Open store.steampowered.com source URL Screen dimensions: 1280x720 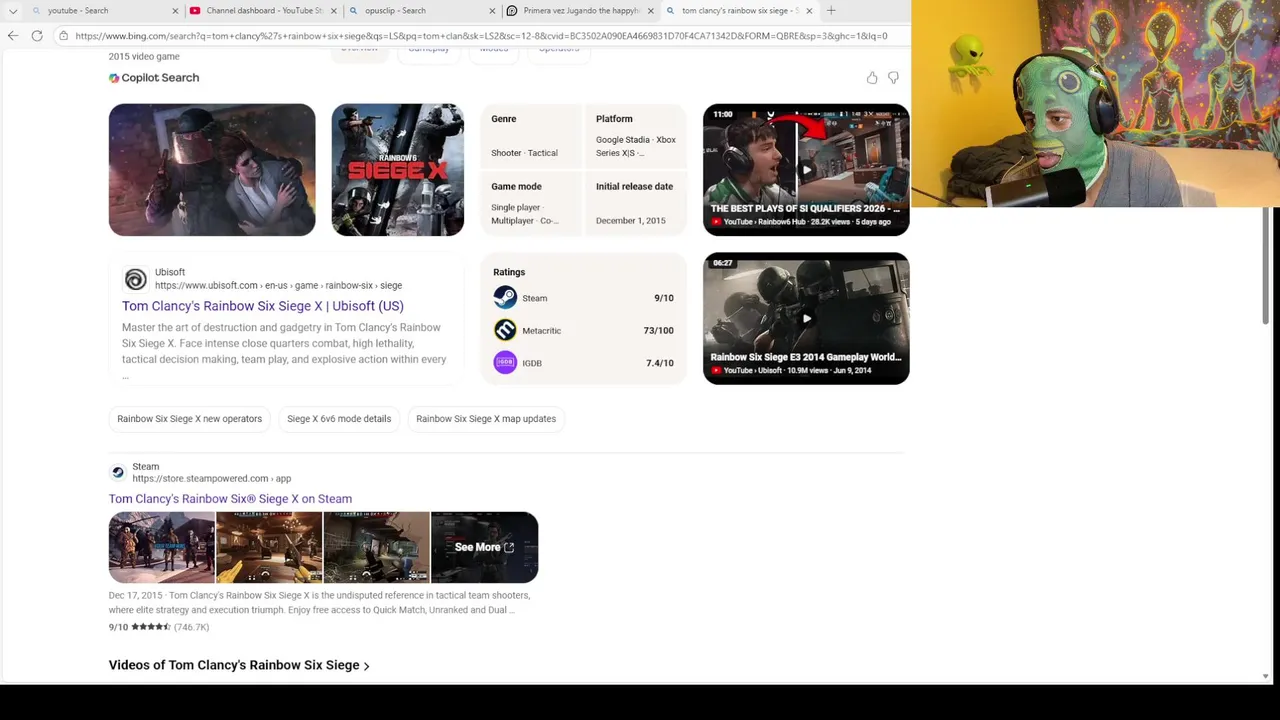[212, 479]
